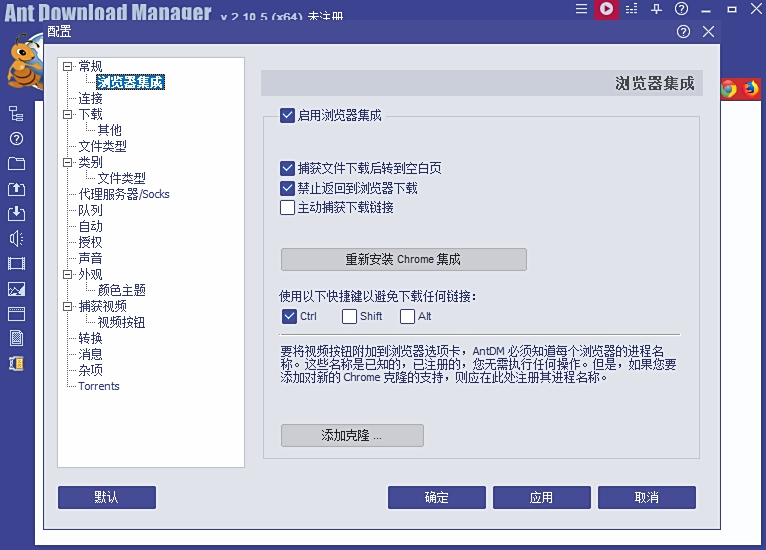Click the equalizer bars icon in title bar

[631, 10]
